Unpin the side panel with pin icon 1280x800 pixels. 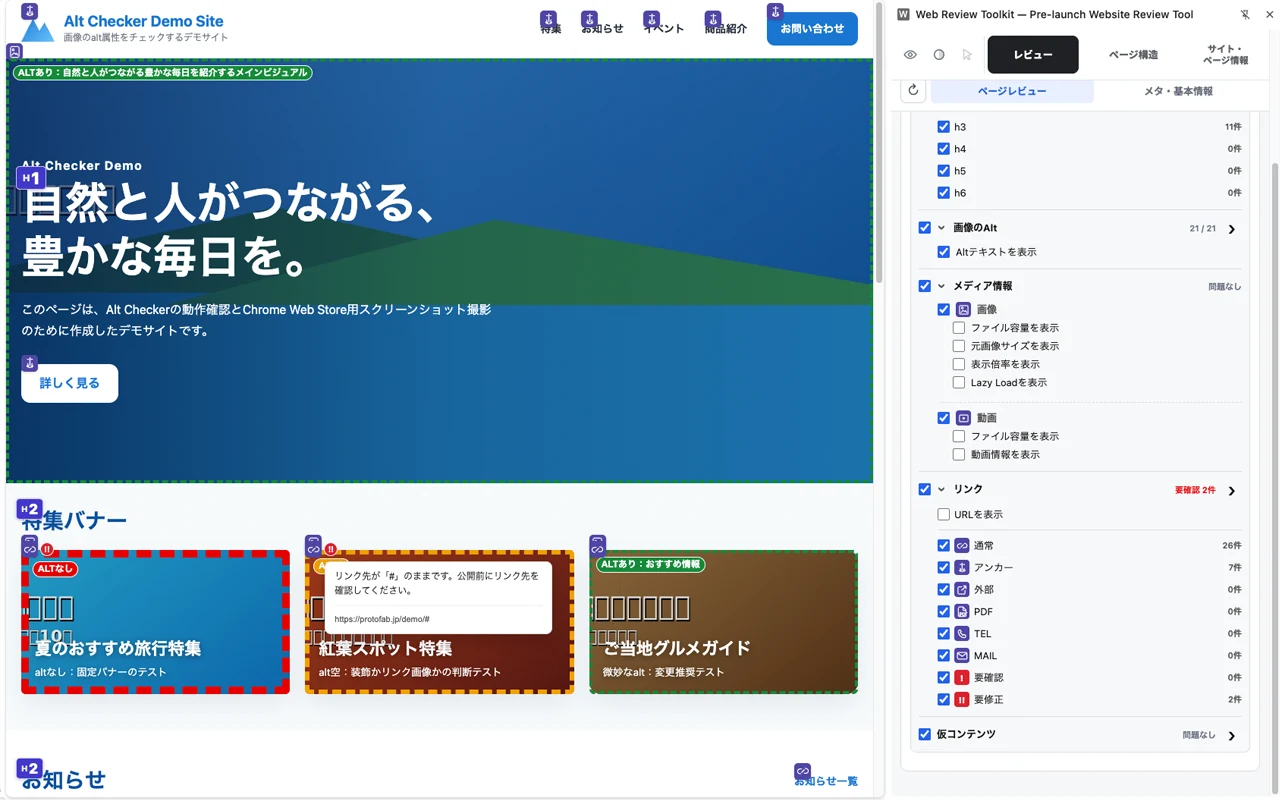pyautogui.click(x=1245, y=15)
